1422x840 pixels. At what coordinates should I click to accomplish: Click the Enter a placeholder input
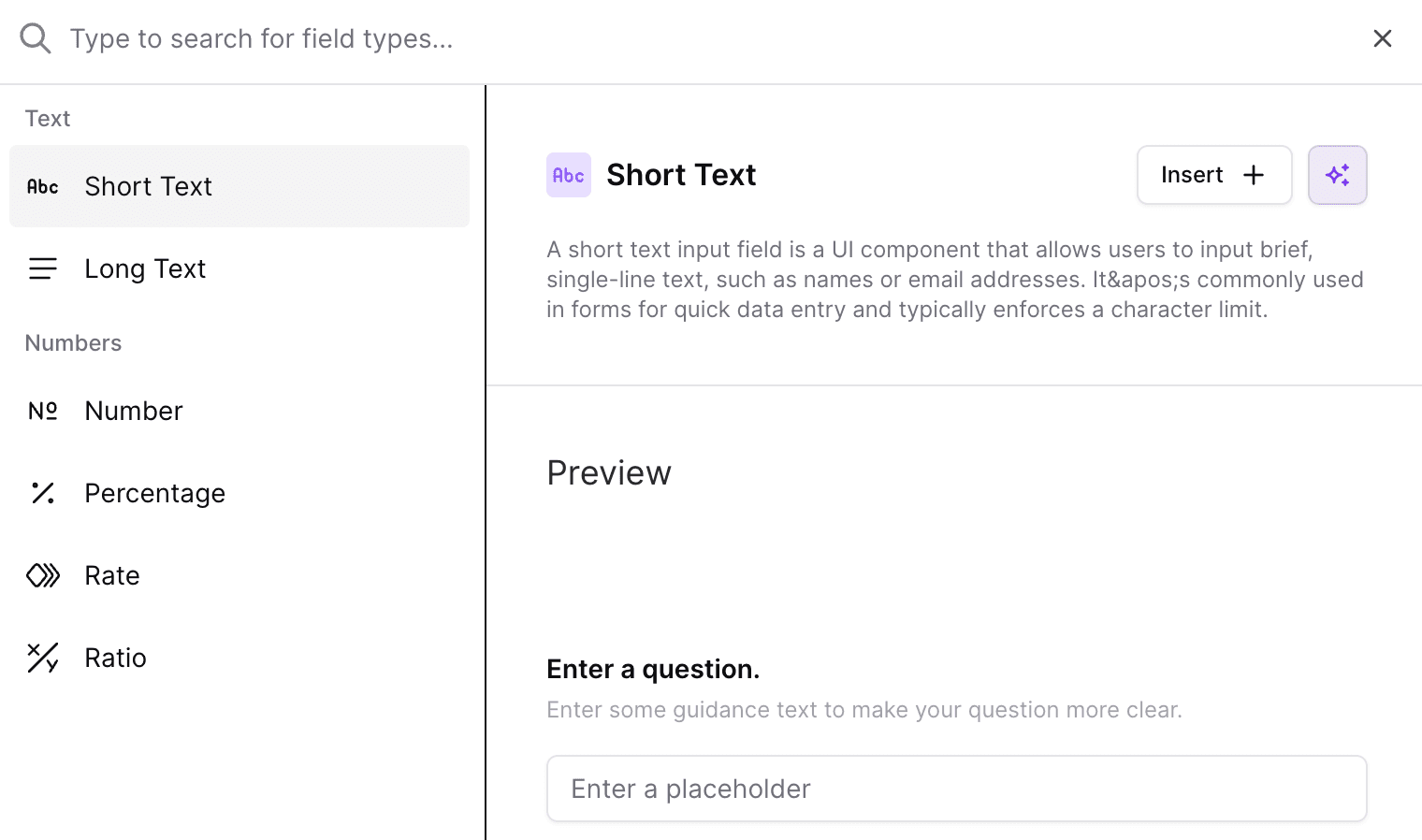957,789
